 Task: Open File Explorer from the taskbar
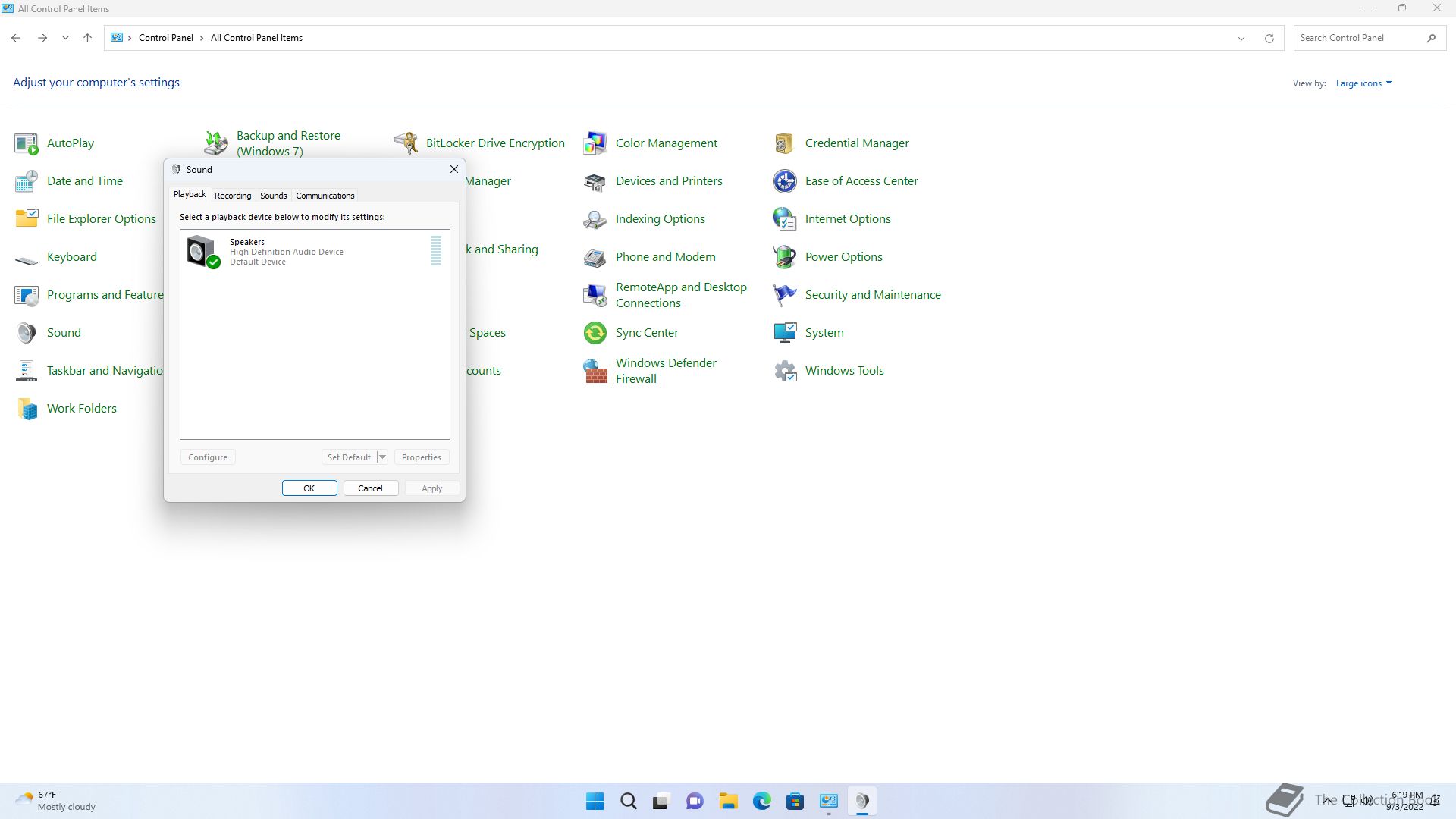[729, 802]
